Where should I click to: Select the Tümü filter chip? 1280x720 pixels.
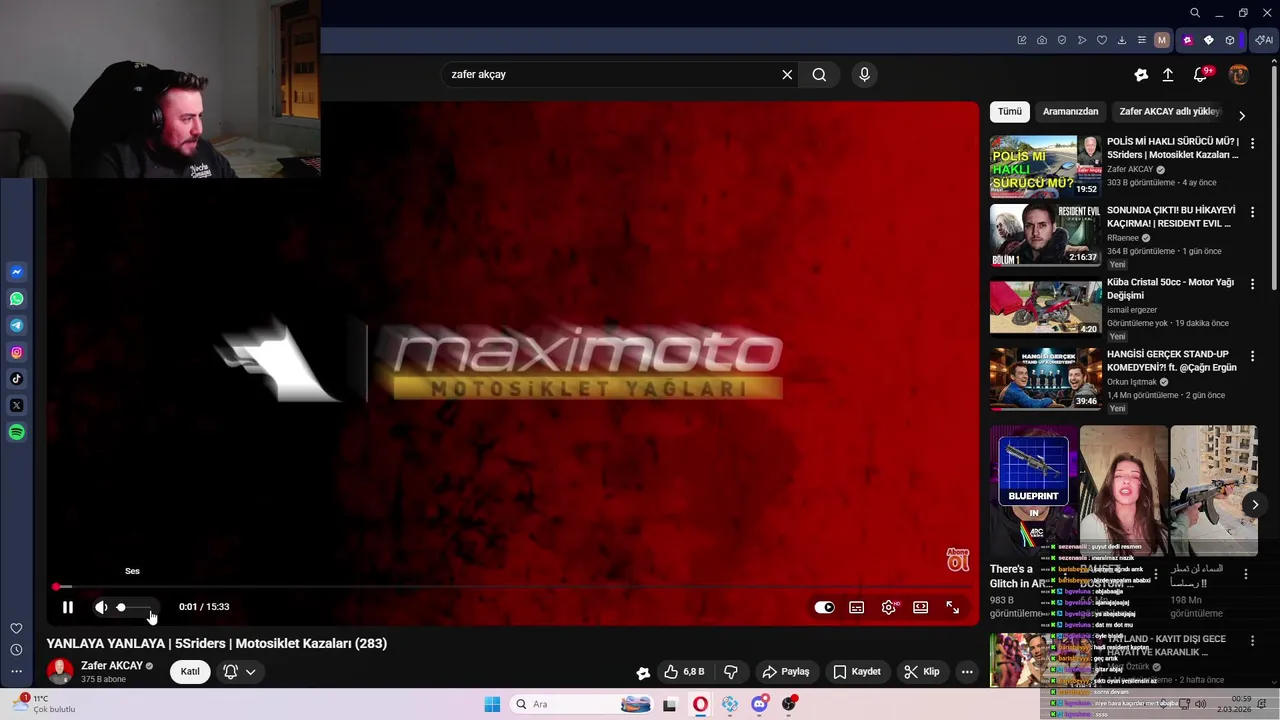[1010, 112]
